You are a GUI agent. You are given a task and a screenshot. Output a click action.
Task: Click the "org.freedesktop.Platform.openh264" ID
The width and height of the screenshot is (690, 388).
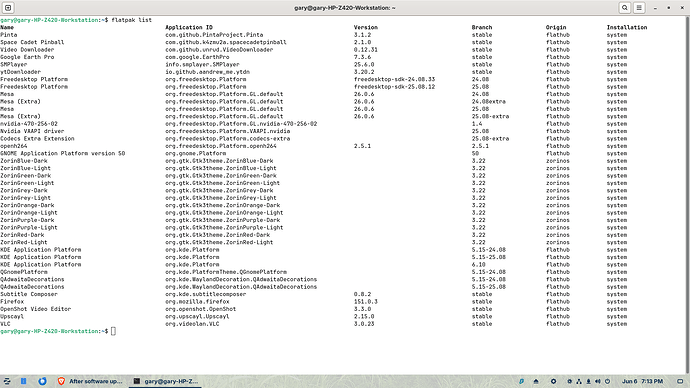pos(221,146)
